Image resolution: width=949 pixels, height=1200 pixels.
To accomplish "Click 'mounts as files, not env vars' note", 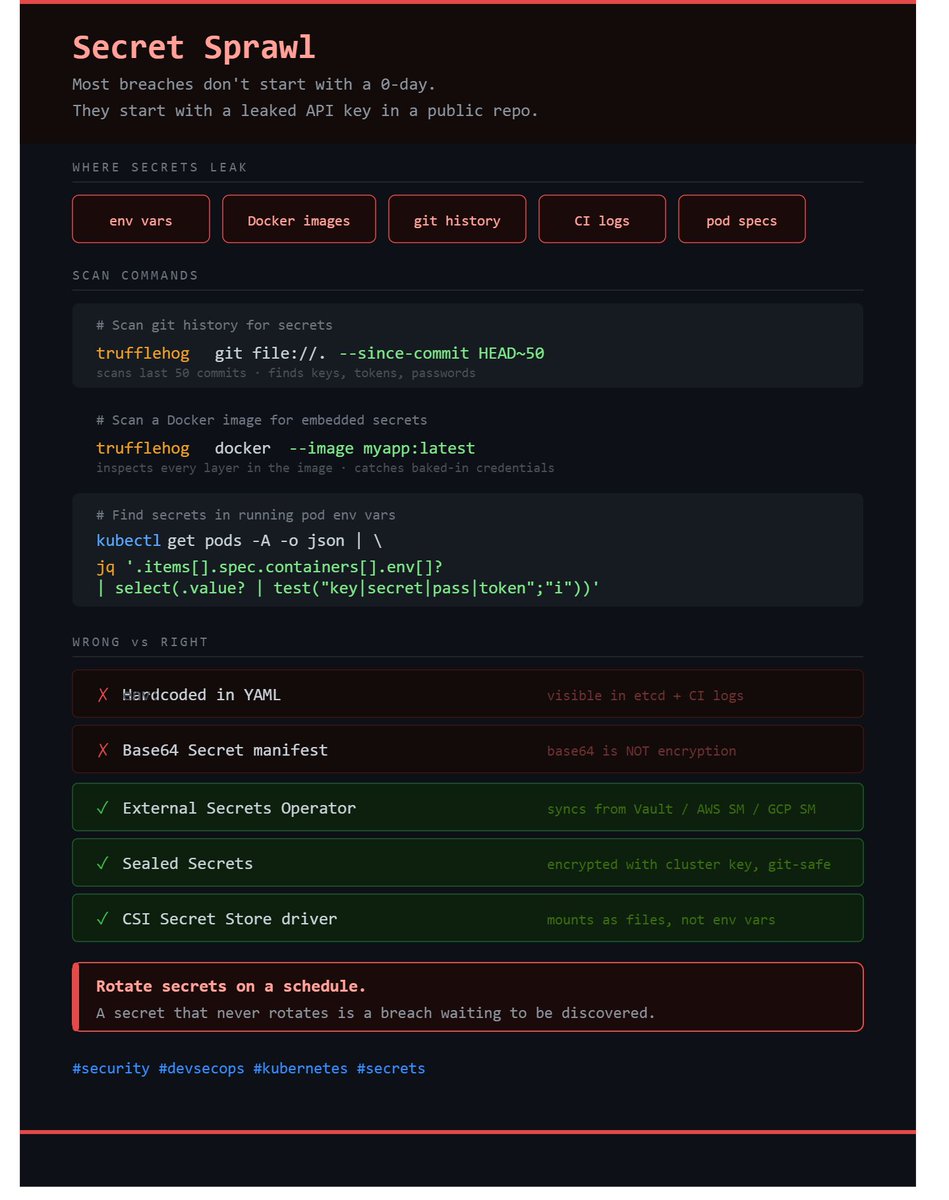I will click(661, 920).
